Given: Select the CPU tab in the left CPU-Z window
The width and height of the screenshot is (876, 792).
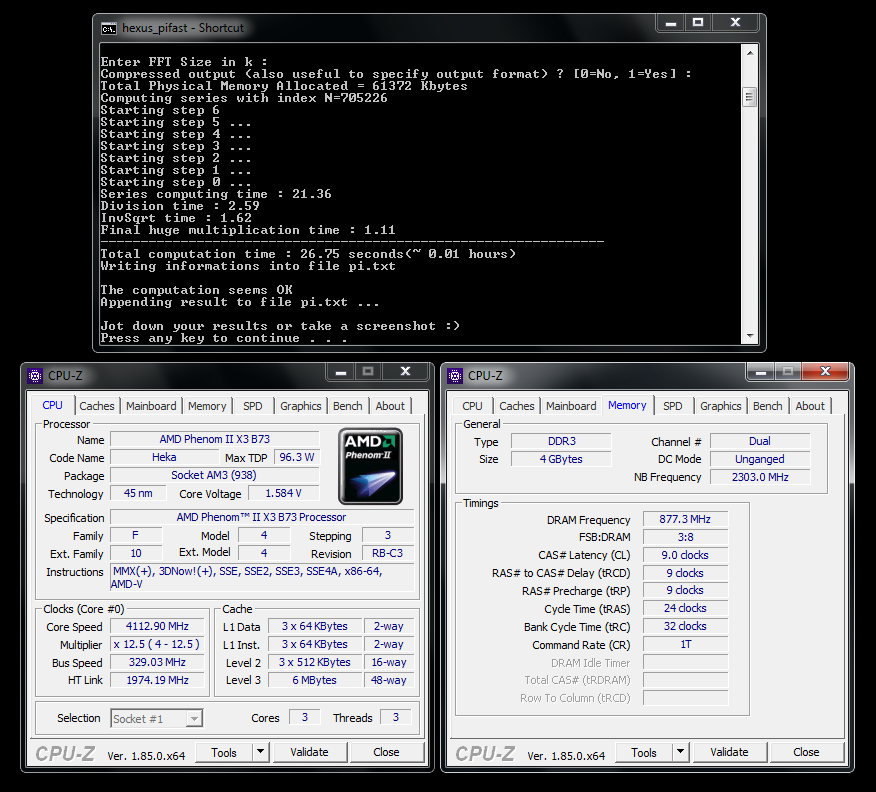Looking at the screenshot, I should 53,405.
